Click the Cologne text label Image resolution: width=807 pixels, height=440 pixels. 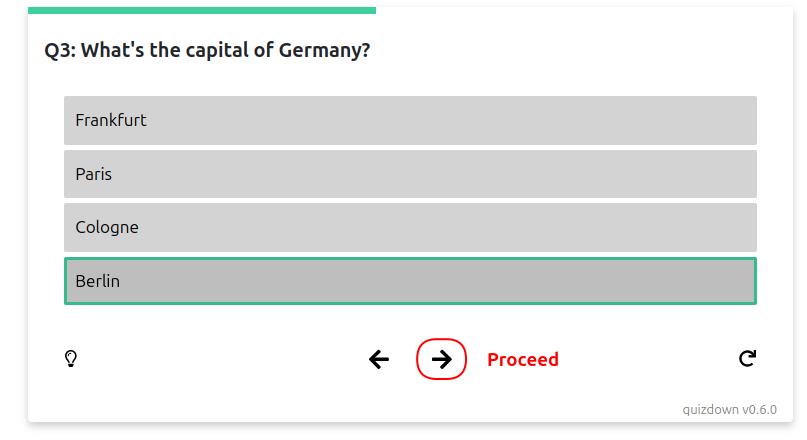tap(107, 227)
